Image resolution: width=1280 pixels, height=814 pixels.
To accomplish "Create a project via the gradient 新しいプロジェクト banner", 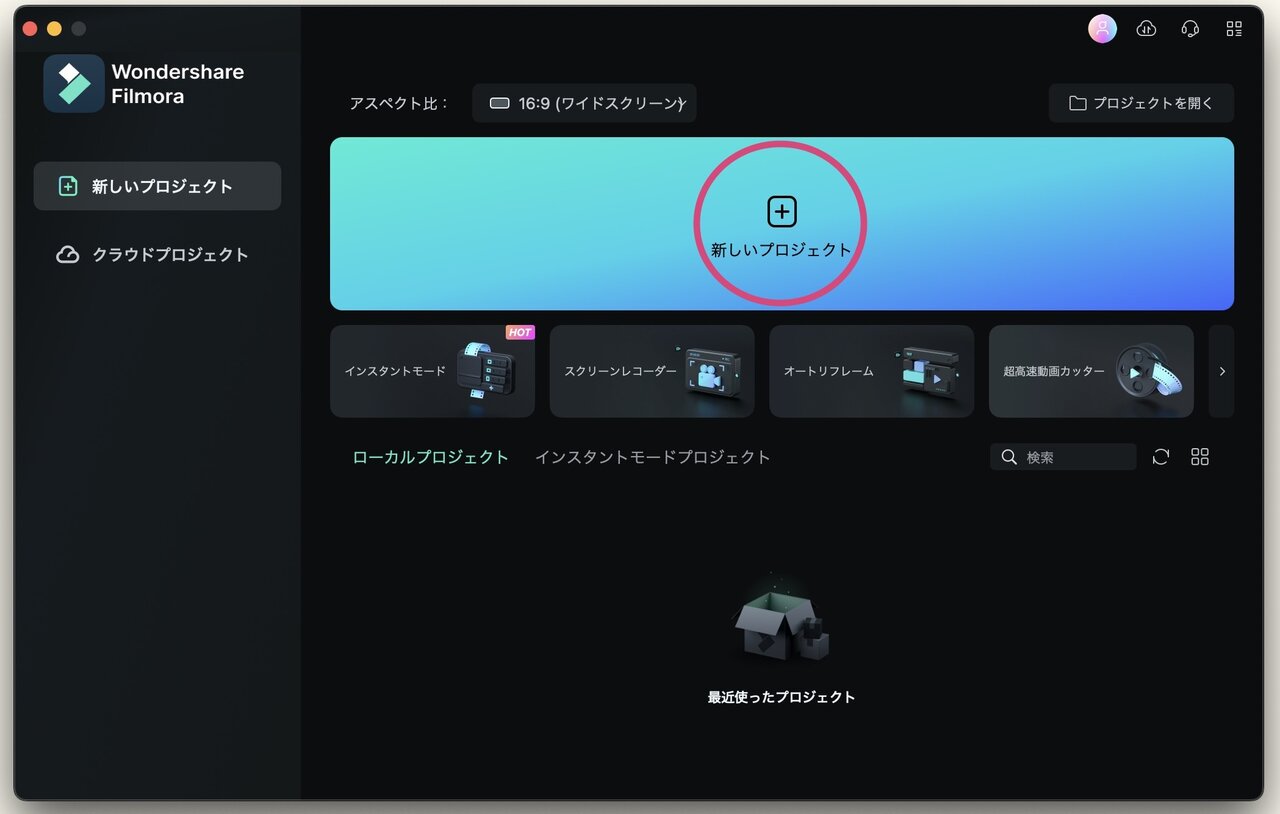I will click(x=782, y=224).
